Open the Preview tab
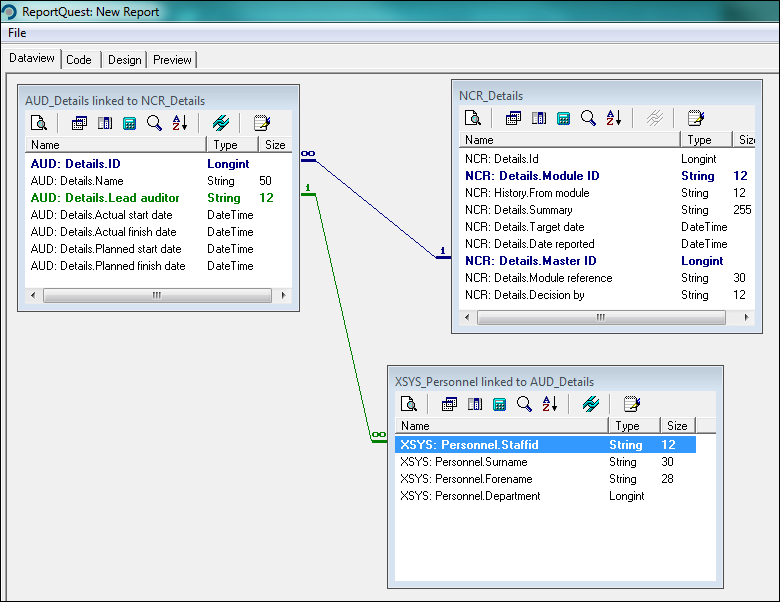The width and height of the screenshot is (780, 602). coord(172,60)
